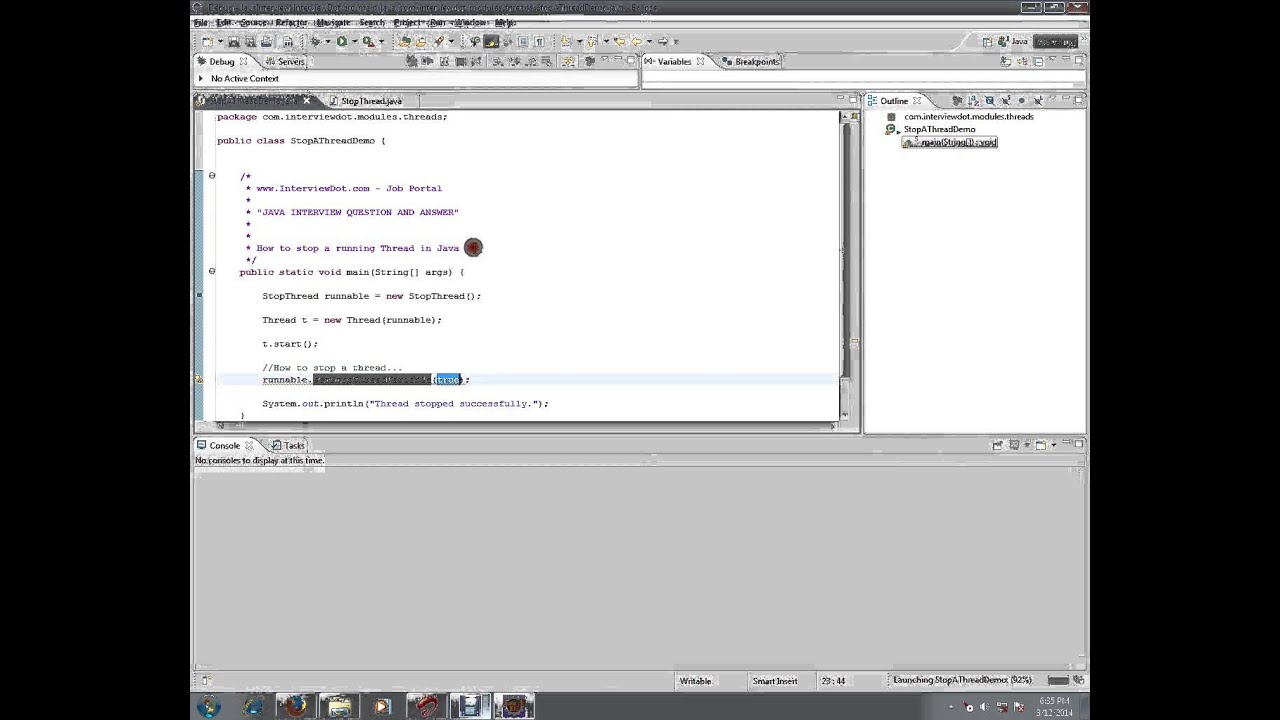1280x720 pixels.
Task: Open the Run launch dropdown arrow
Action: point(354,41)
